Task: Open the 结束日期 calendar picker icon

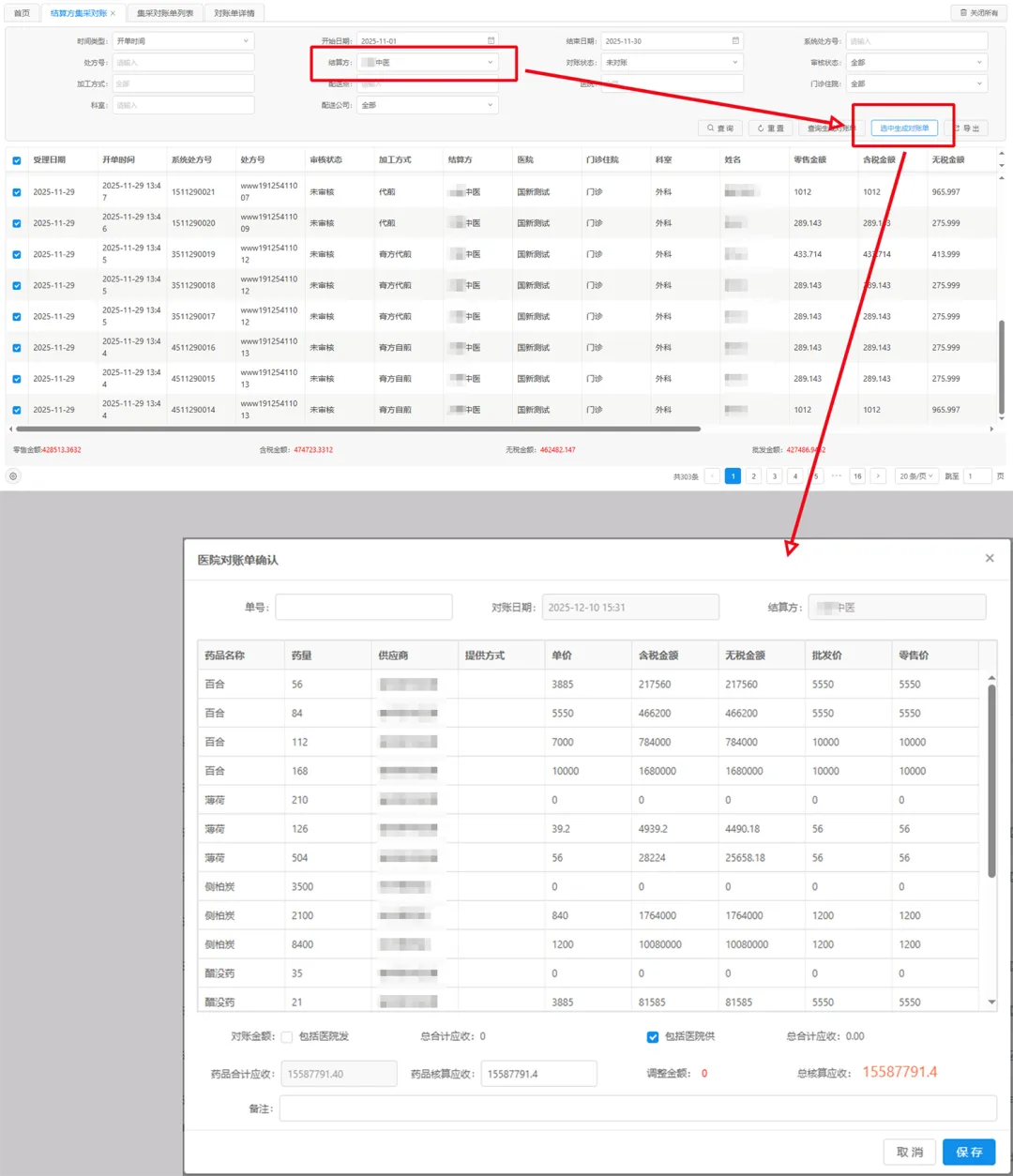Action: pos(735,41)
